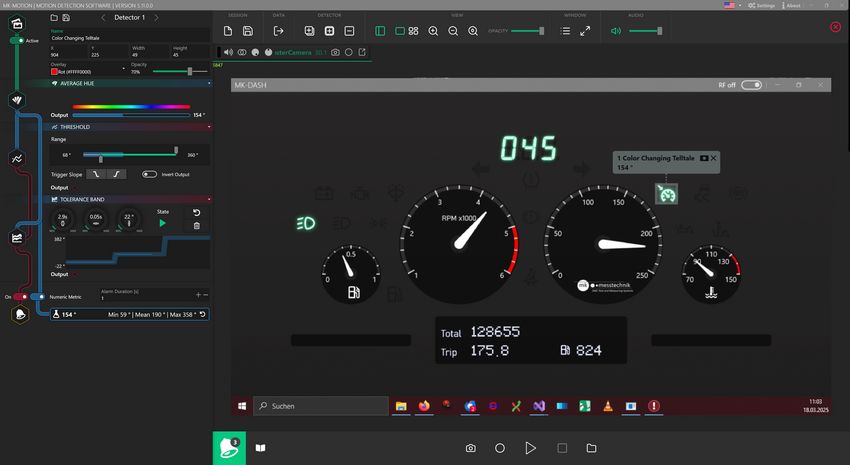Click the fullscreen expand arrows icon
850x465 pixels.
585,31
